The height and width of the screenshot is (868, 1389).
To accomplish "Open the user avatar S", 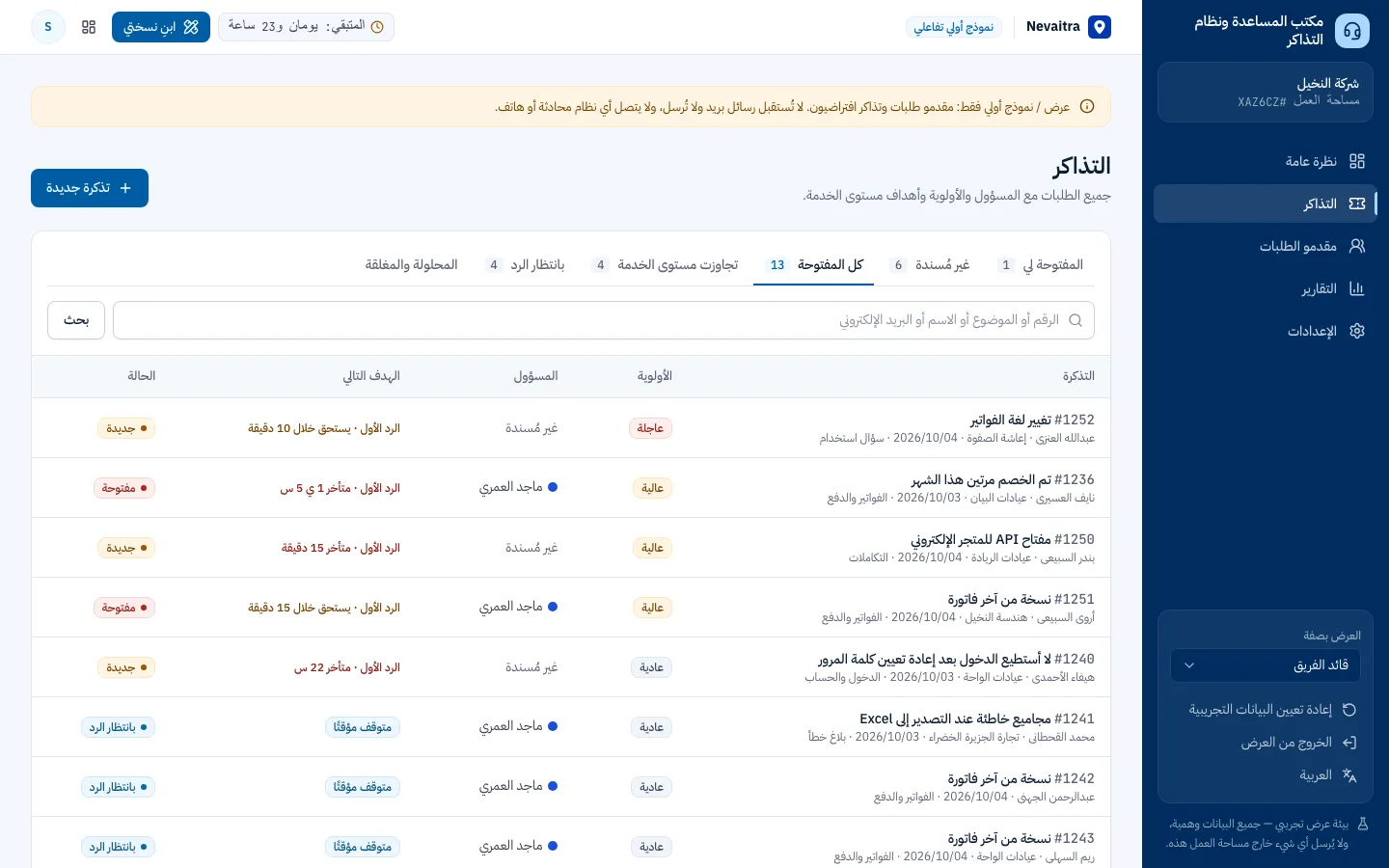I will pyautogui.click(x=48, y=27).
